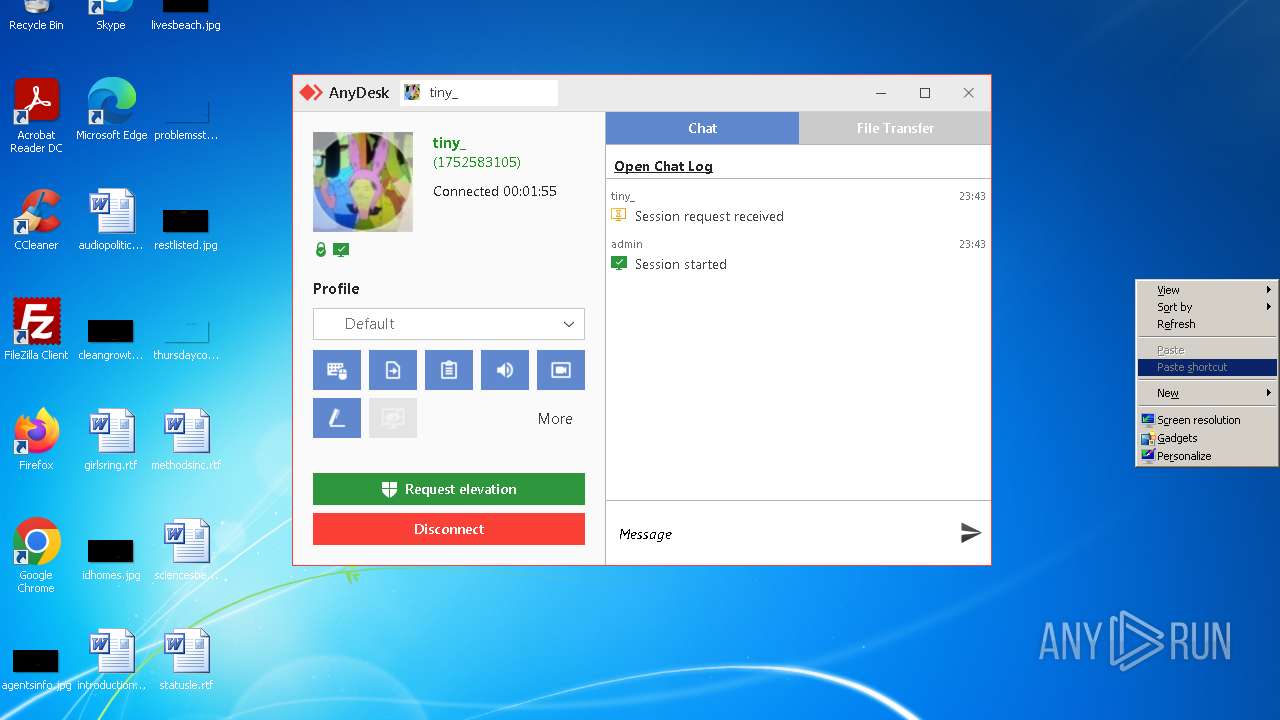The image size is (1280, 720).
Task: Toggle whiteboard drawing permission icon
Action: click(x=337, y=418)
